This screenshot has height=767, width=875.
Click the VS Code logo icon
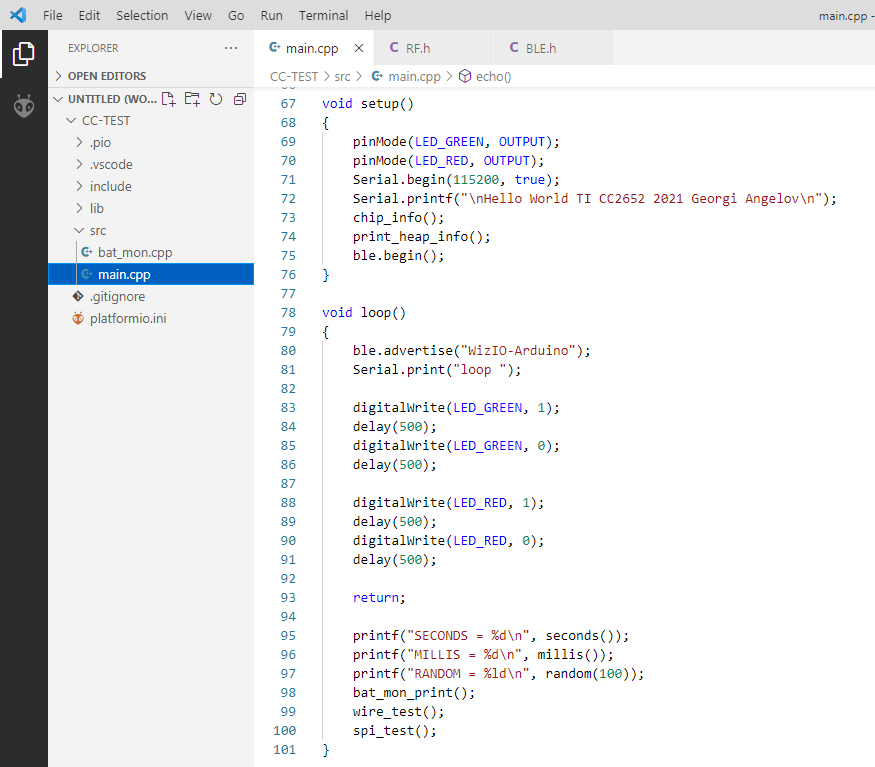tap(18, 15)
